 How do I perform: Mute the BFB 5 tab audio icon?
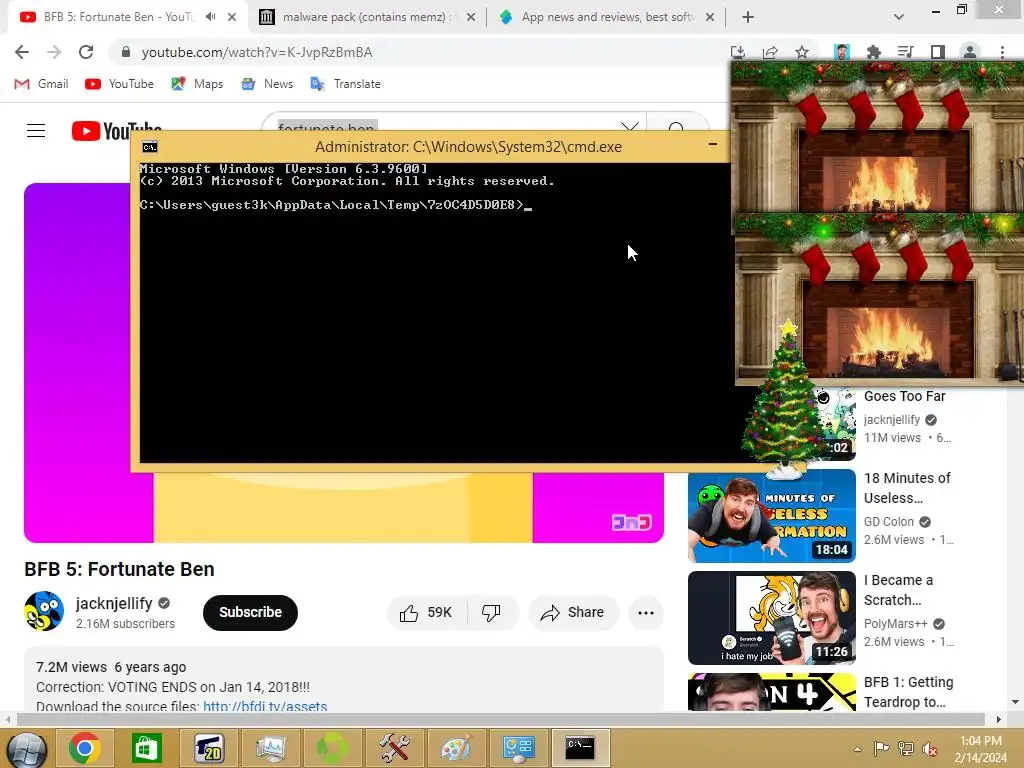210,17
